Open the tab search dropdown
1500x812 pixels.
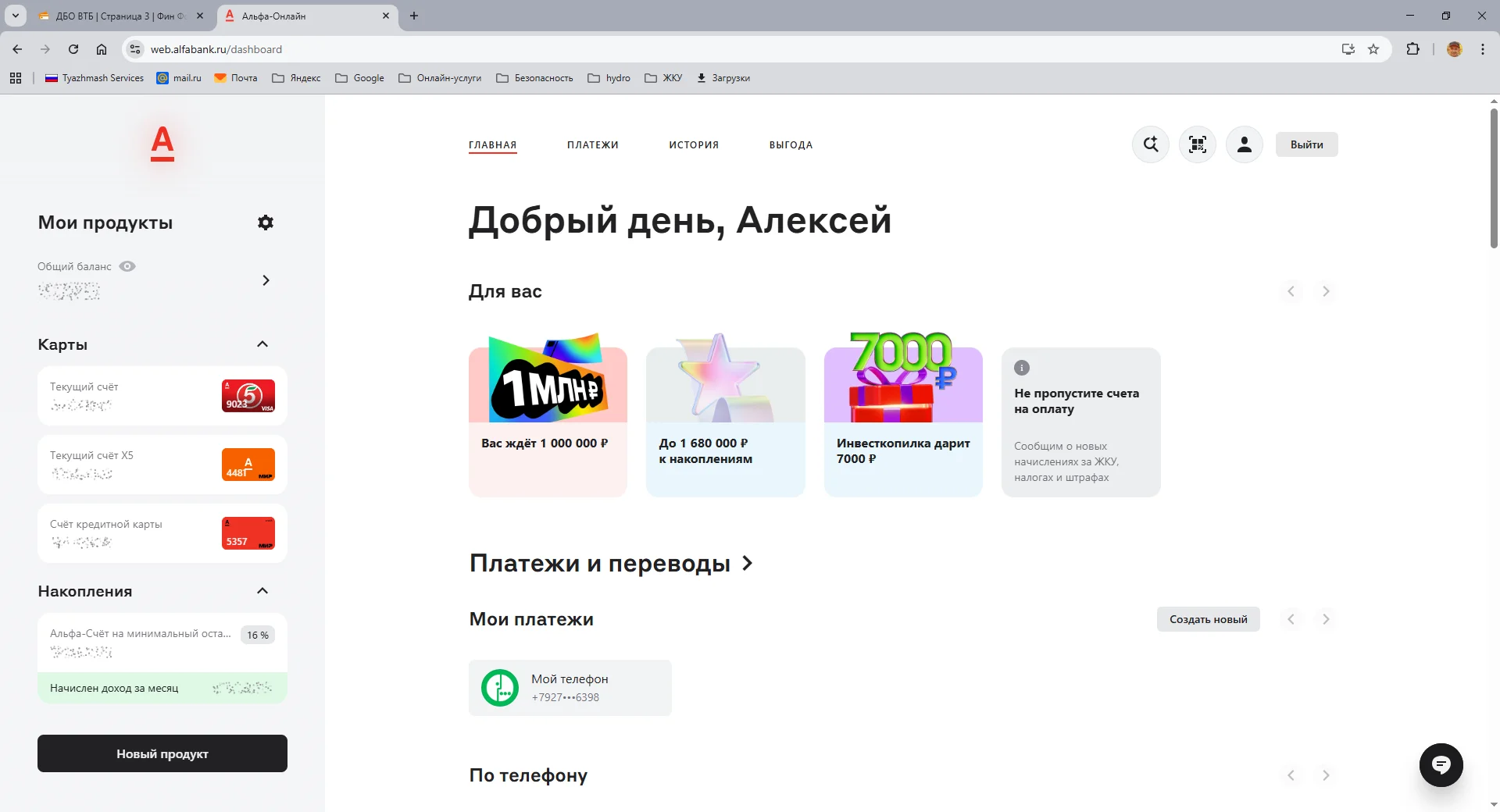click(15, 16)
